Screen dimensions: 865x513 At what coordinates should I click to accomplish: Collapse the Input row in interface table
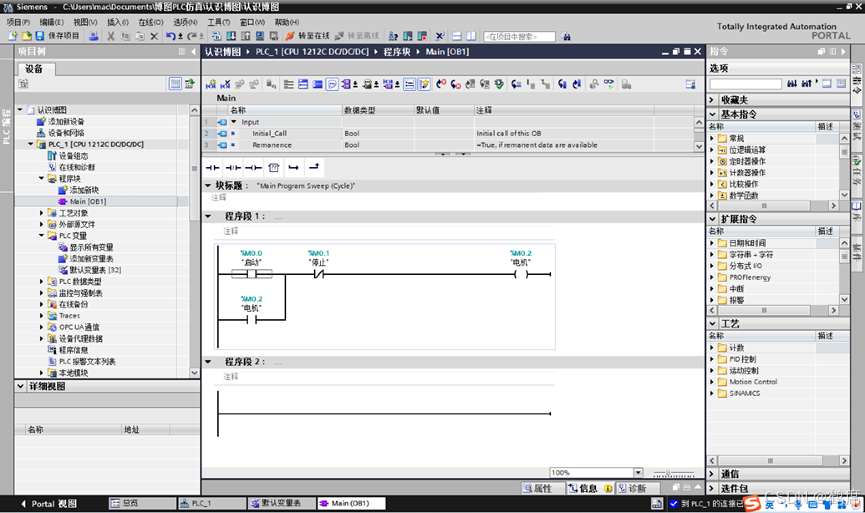[234, 122]
